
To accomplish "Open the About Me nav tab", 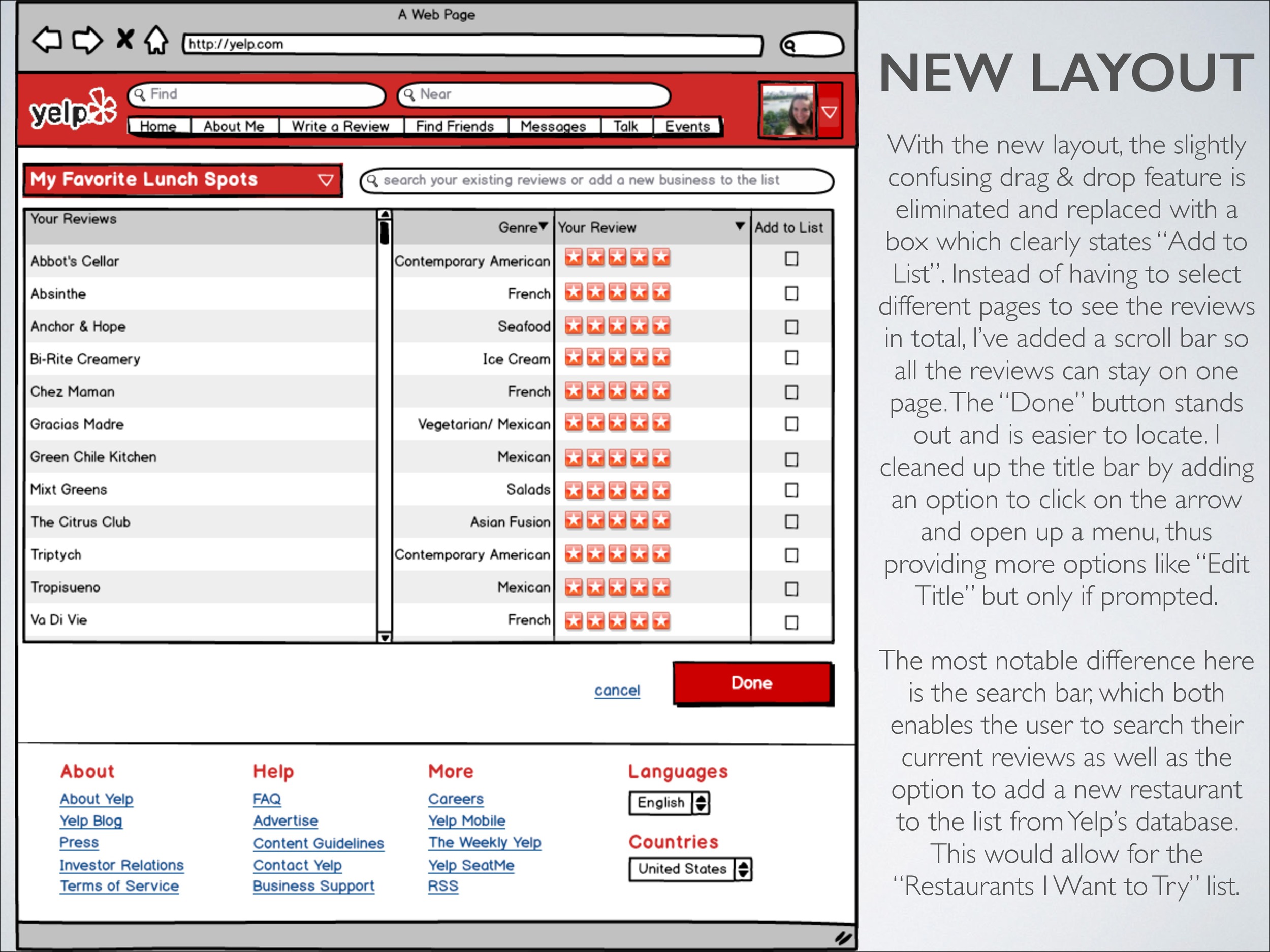I will (234, 126).
